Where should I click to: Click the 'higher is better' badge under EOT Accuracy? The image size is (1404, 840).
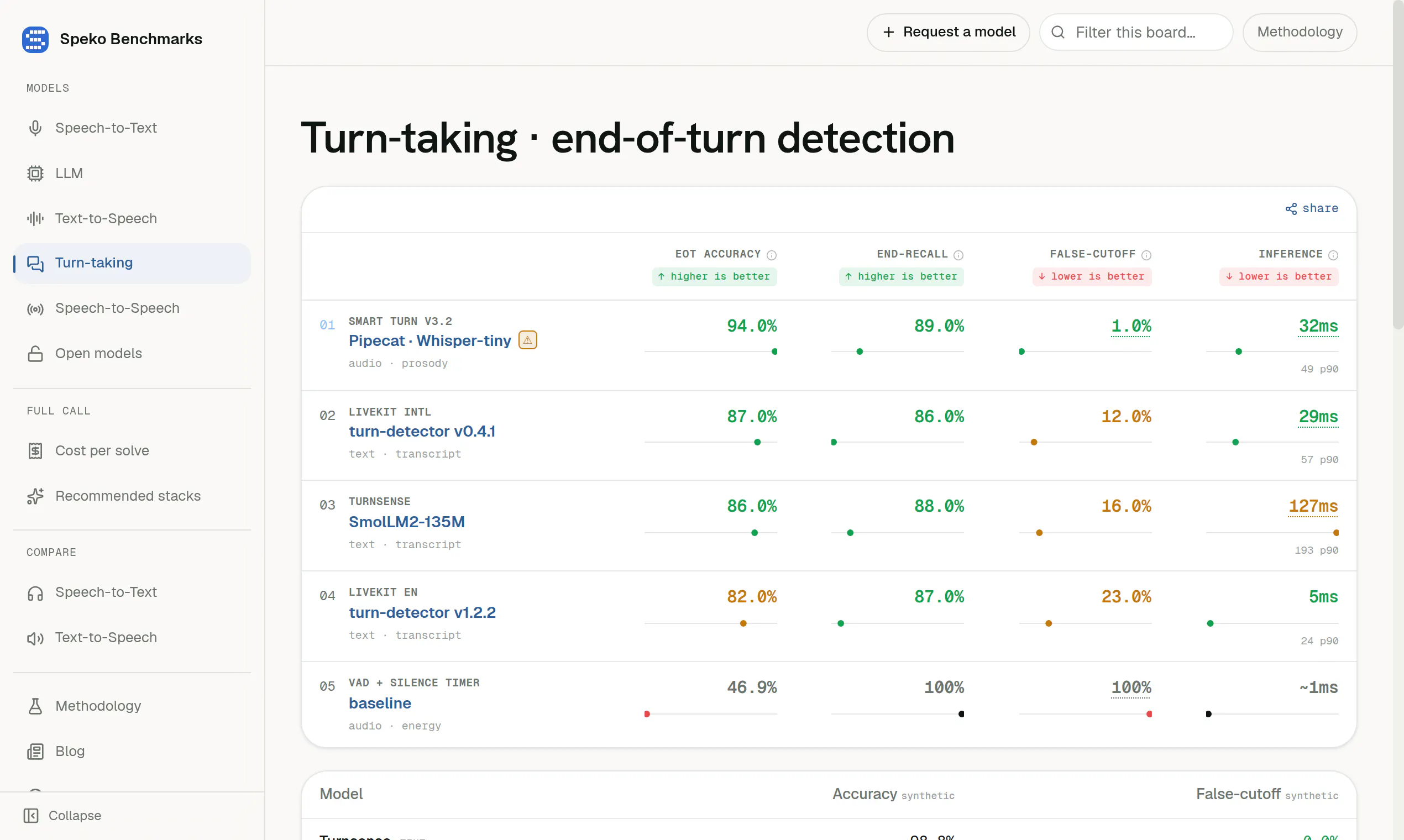[x=715, y=276]
